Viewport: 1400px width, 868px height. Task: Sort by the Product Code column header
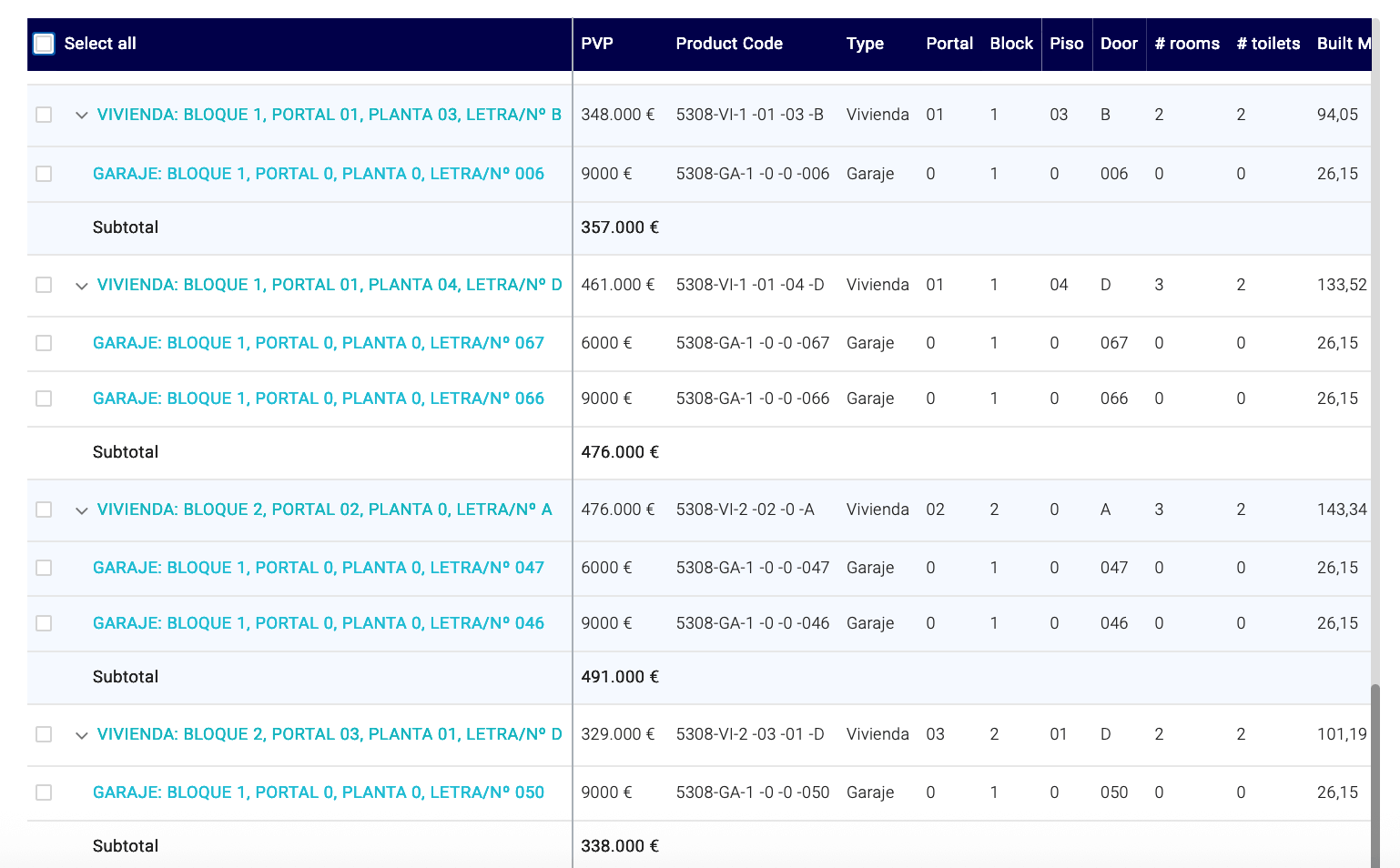(x=729, y=44)
